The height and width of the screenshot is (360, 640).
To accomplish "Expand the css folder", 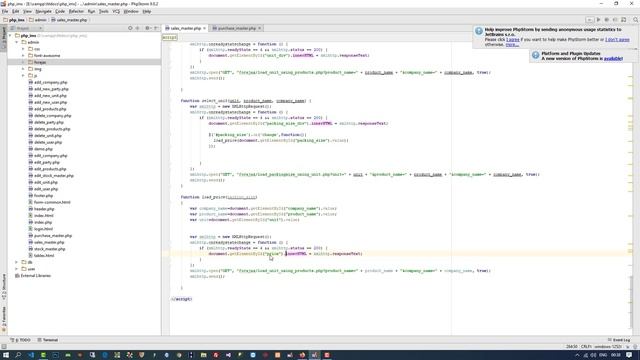I will pyautogui.click(x=23, y=49).
